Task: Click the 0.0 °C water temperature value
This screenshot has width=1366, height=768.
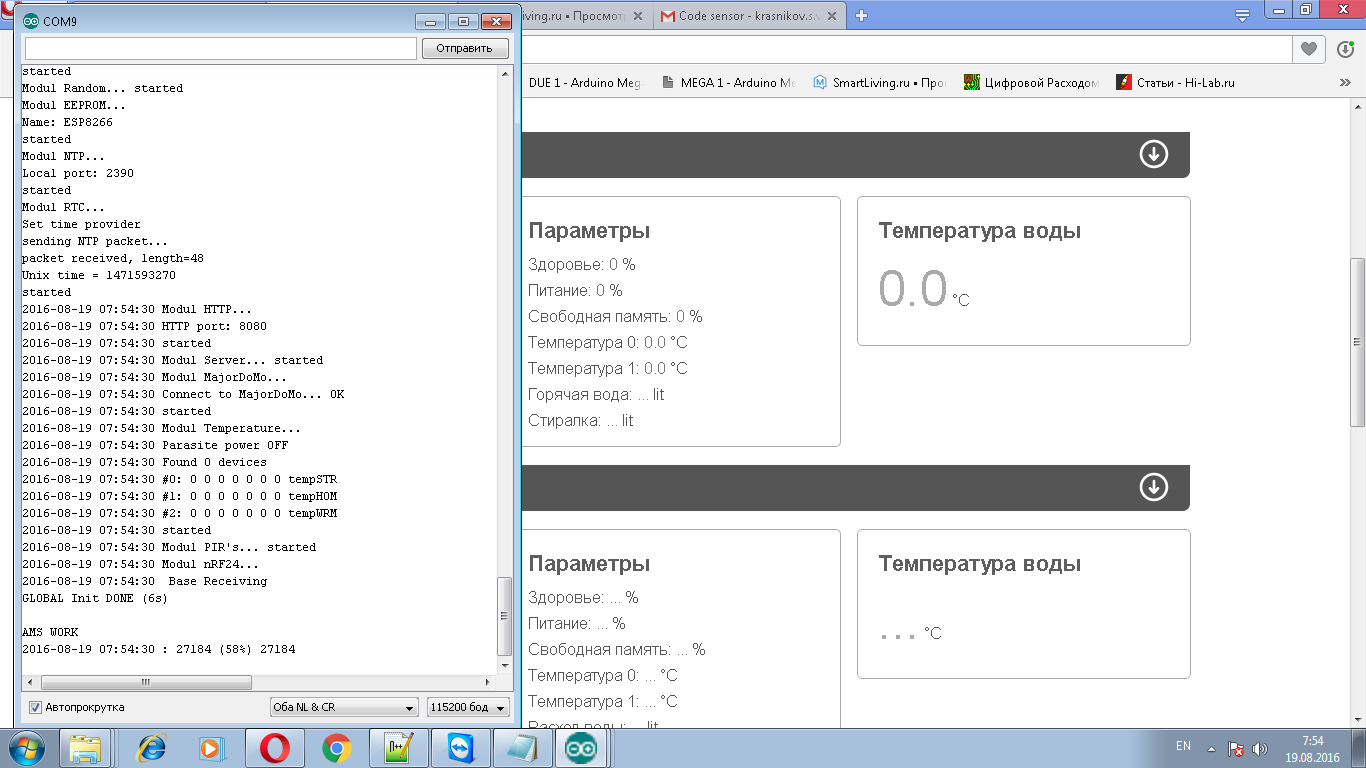Action: pyautogui.click(x=923, y=289)
